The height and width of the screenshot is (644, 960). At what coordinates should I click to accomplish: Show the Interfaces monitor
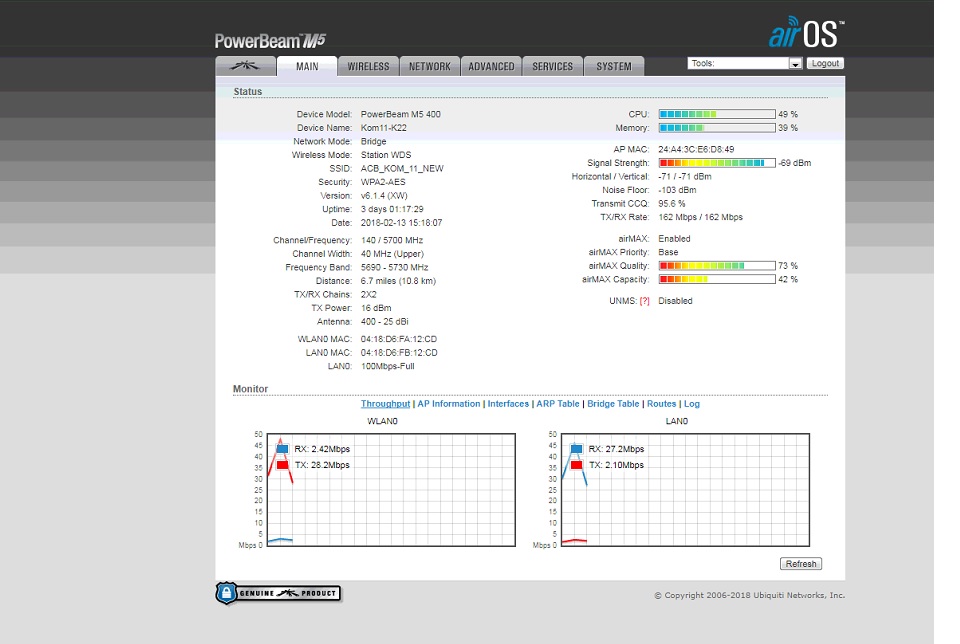pyautogui.click(x=508, y=404)
